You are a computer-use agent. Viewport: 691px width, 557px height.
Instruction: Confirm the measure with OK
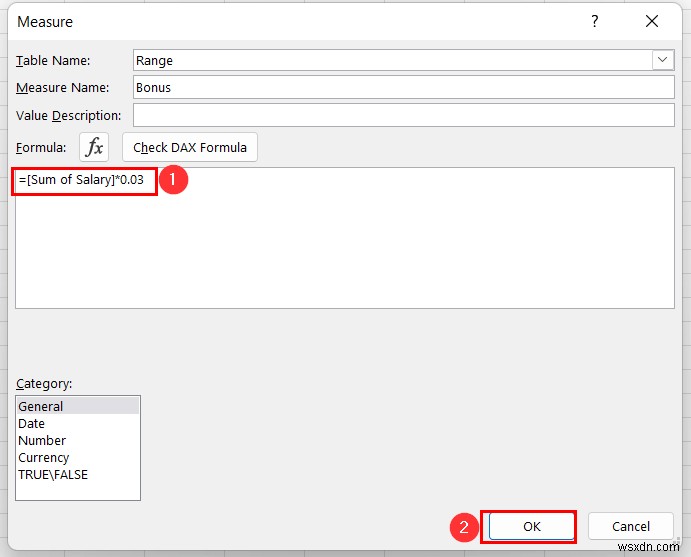point(531,526)
